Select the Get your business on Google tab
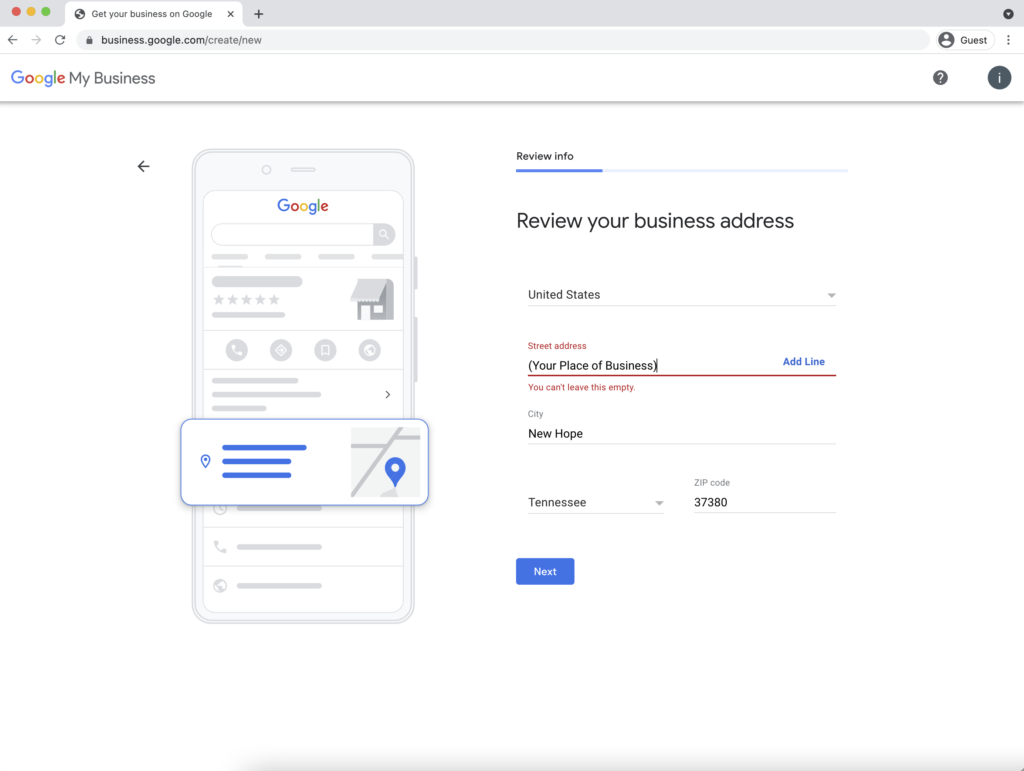1024x771 pixels. (x=152, y=14)
